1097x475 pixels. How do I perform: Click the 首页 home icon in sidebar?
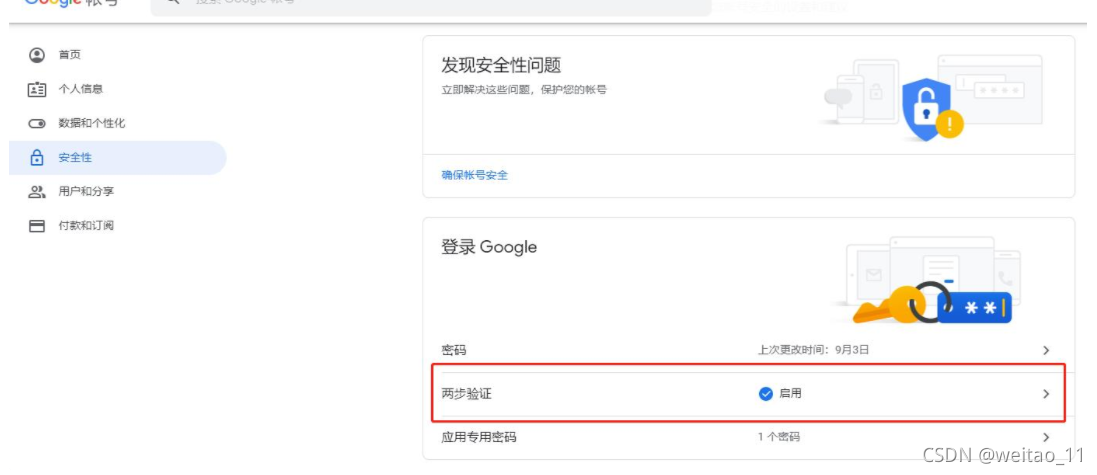coord(36,55)
